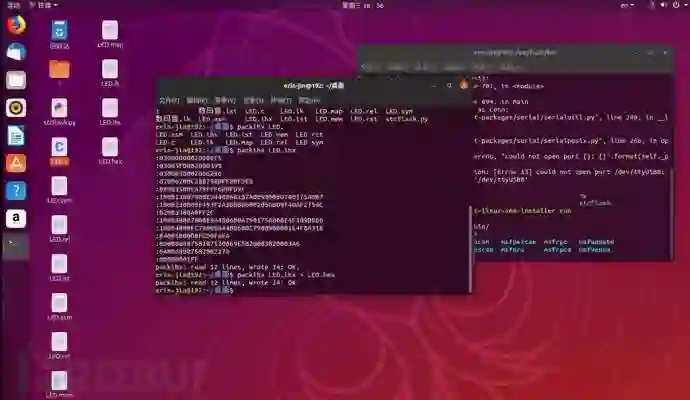Select the LED.lst file on the desktop

click(x=59, y=268)
